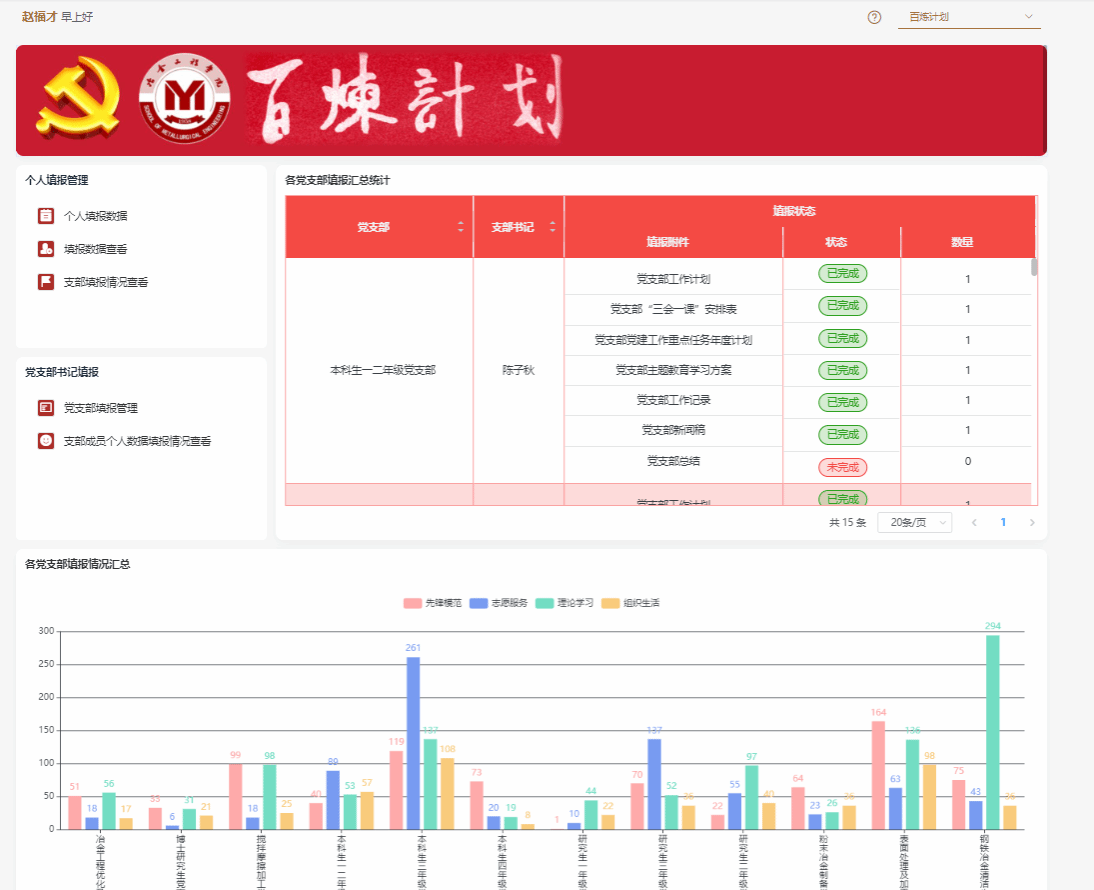Click the smiley icon for 支部成员个人数据填报情况查看
The image size is (1094, 890).
pos(46,440)
